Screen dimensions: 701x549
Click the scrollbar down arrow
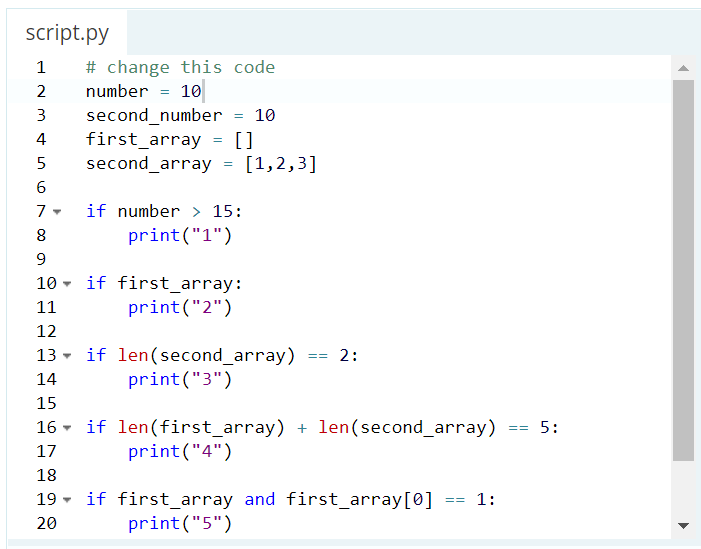coord(683,526)
